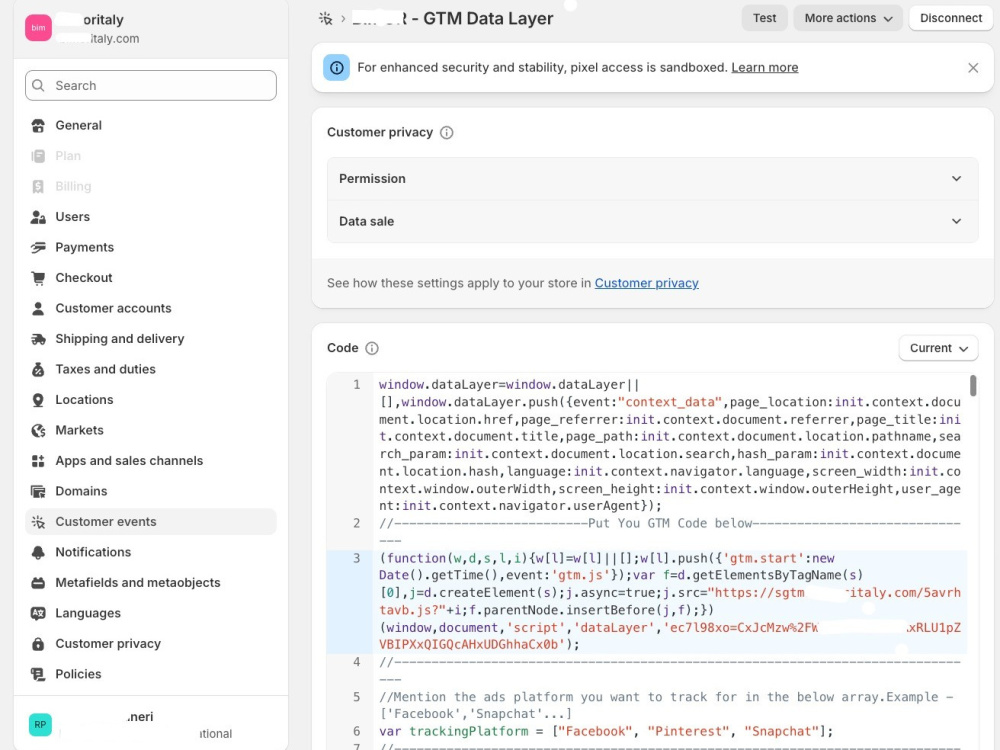1000x750 pixels.
Task: Click the var trackingPlatform code line
Action: pos(606,732)
